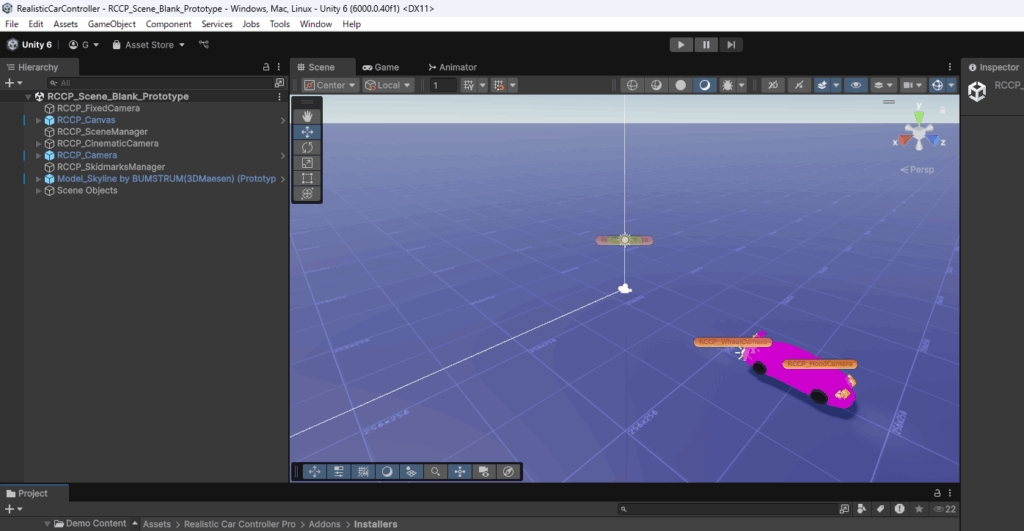The height and width of the screenshot is (531, 1024).
Task: Open the version control icon beside Asset Store
Action: (204, 45)
